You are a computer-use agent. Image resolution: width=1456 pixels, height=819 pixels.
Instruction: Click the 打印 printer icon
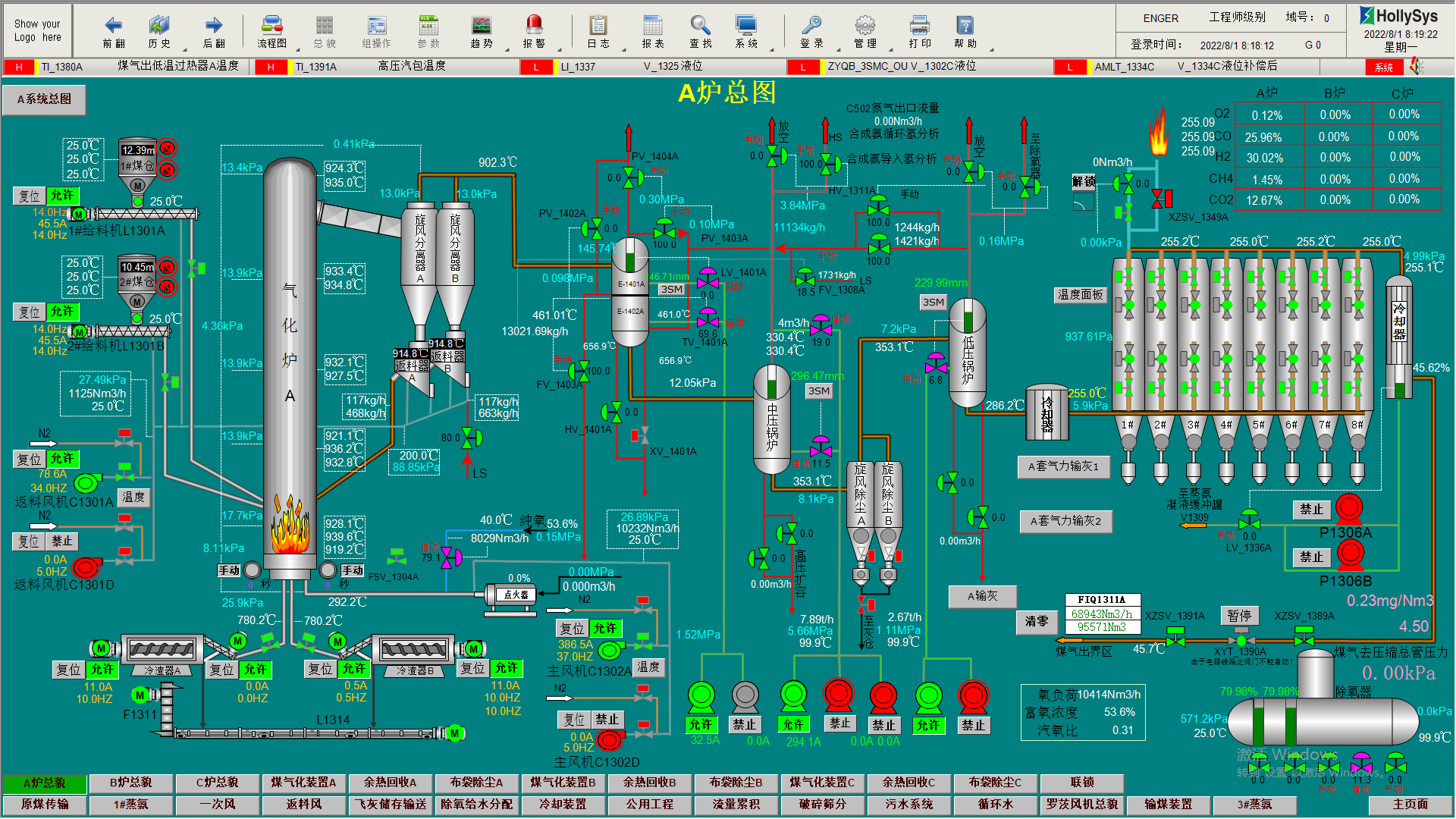[919, 25]
